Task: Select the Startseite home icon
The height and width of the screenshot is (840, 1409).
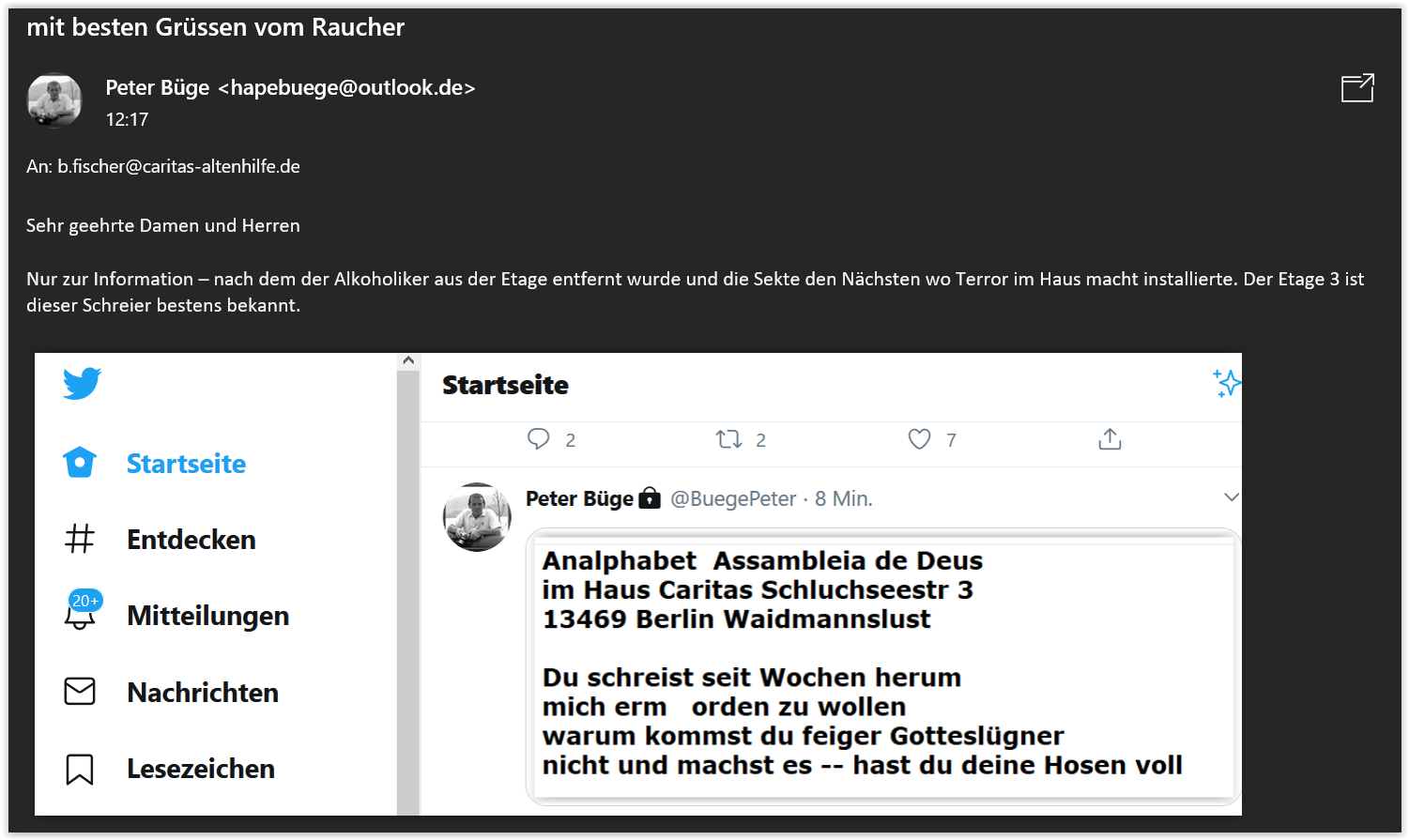Action: click(x=80, y=463)
